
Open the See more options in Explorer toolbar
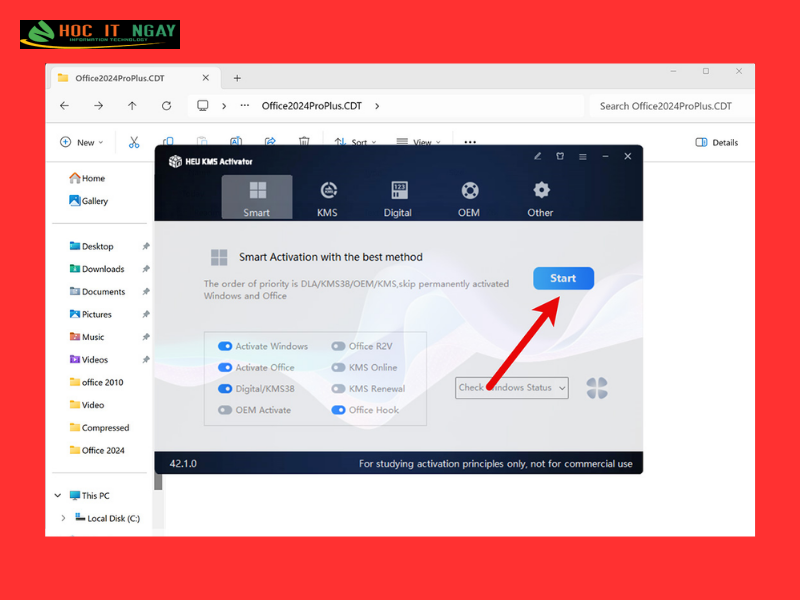click(x=470, y=142)
